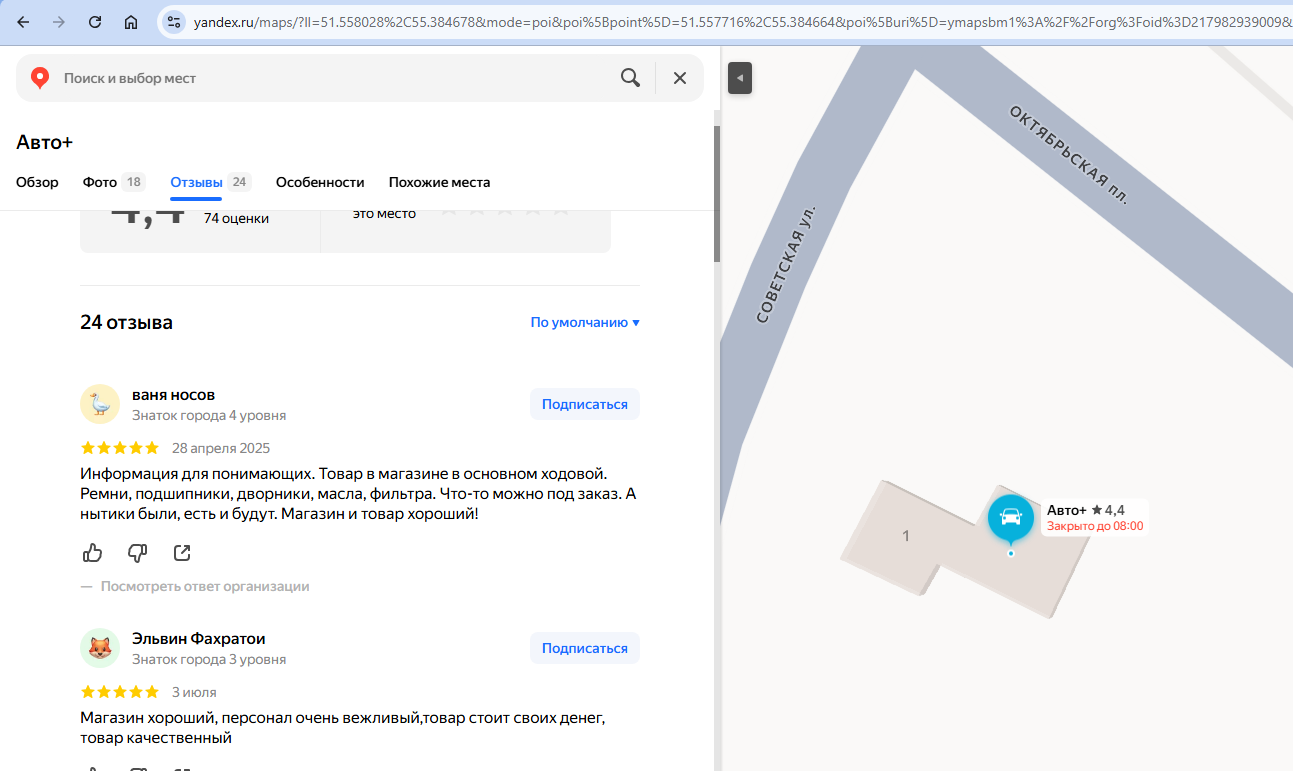Open the Обзор tab
The image size is (1293, 771).
coord(37,182)
